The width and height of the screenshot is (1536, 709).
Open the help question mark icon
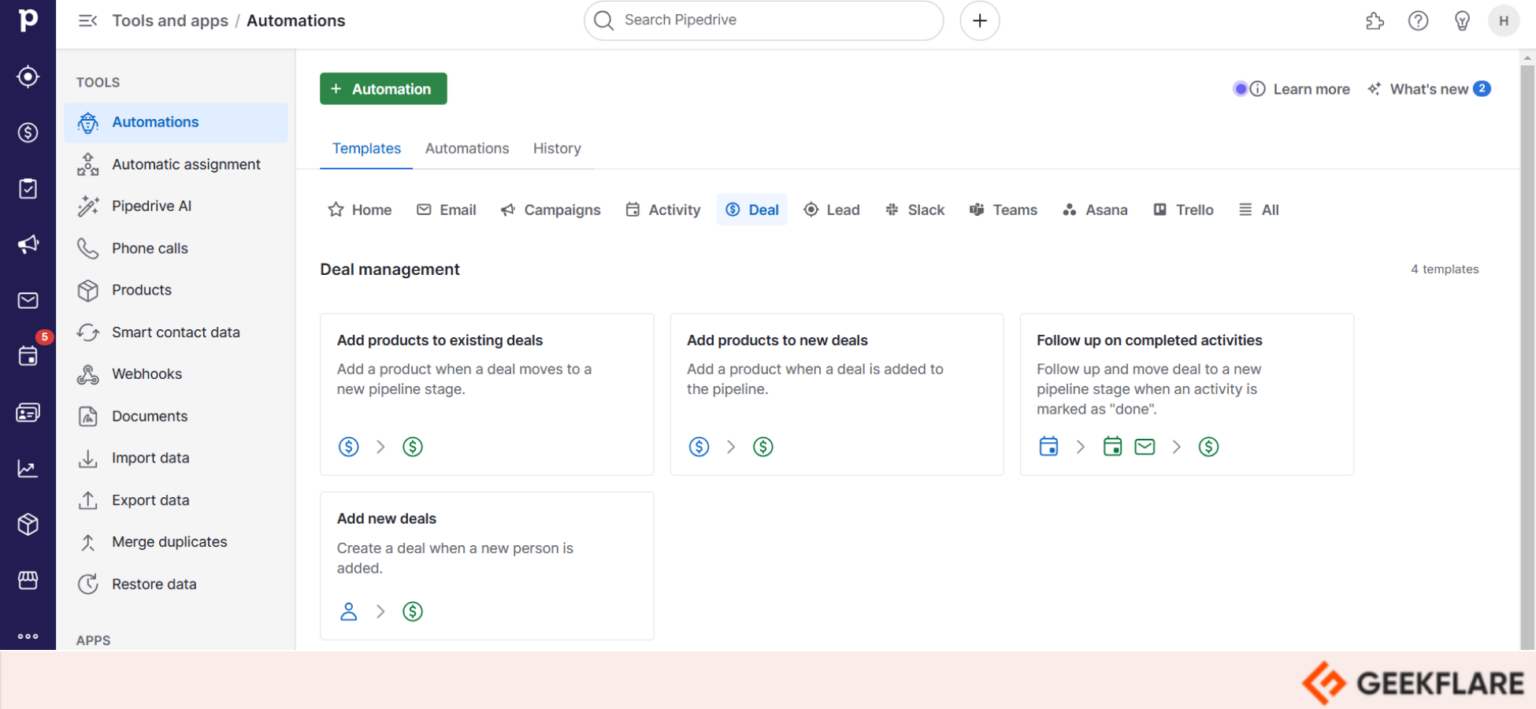point(1418,20)
